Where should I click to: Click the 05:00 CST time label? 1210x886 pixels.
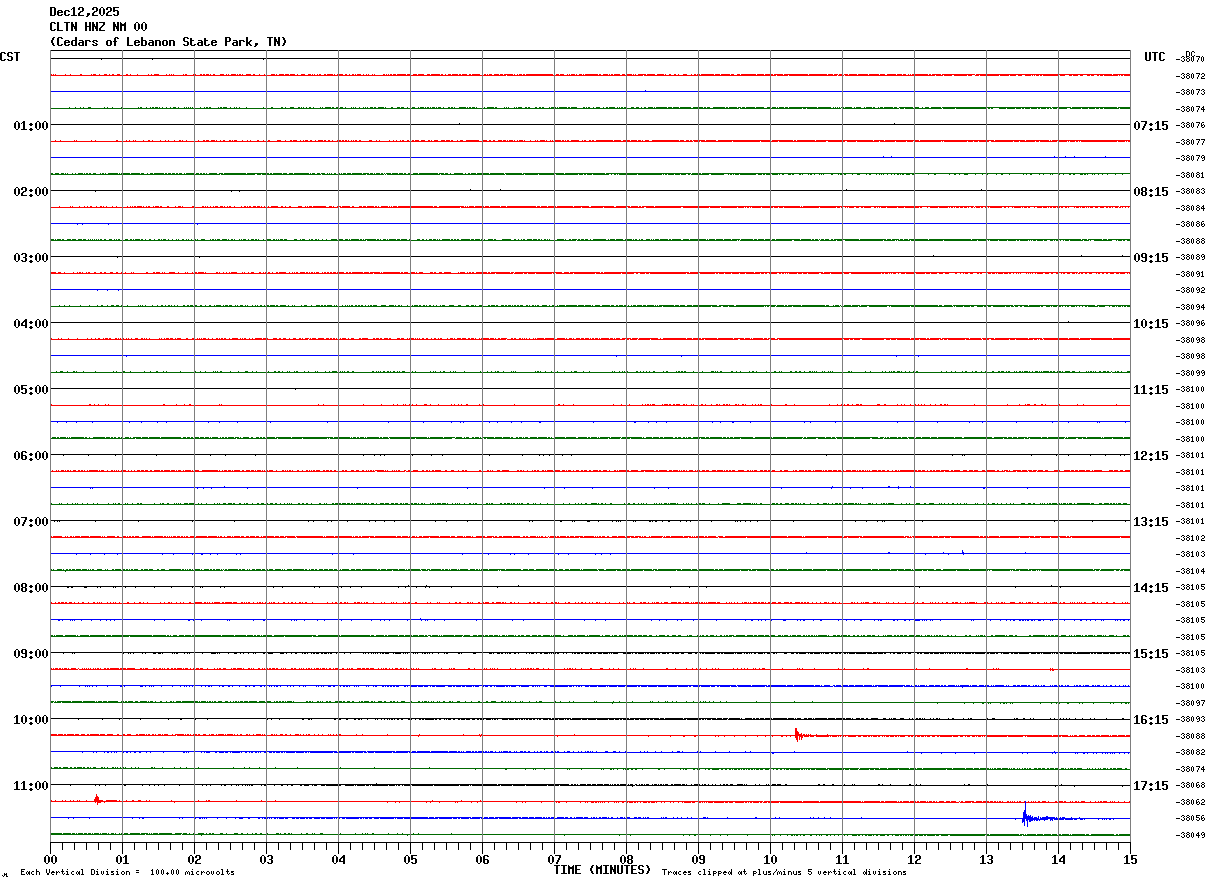31,389
